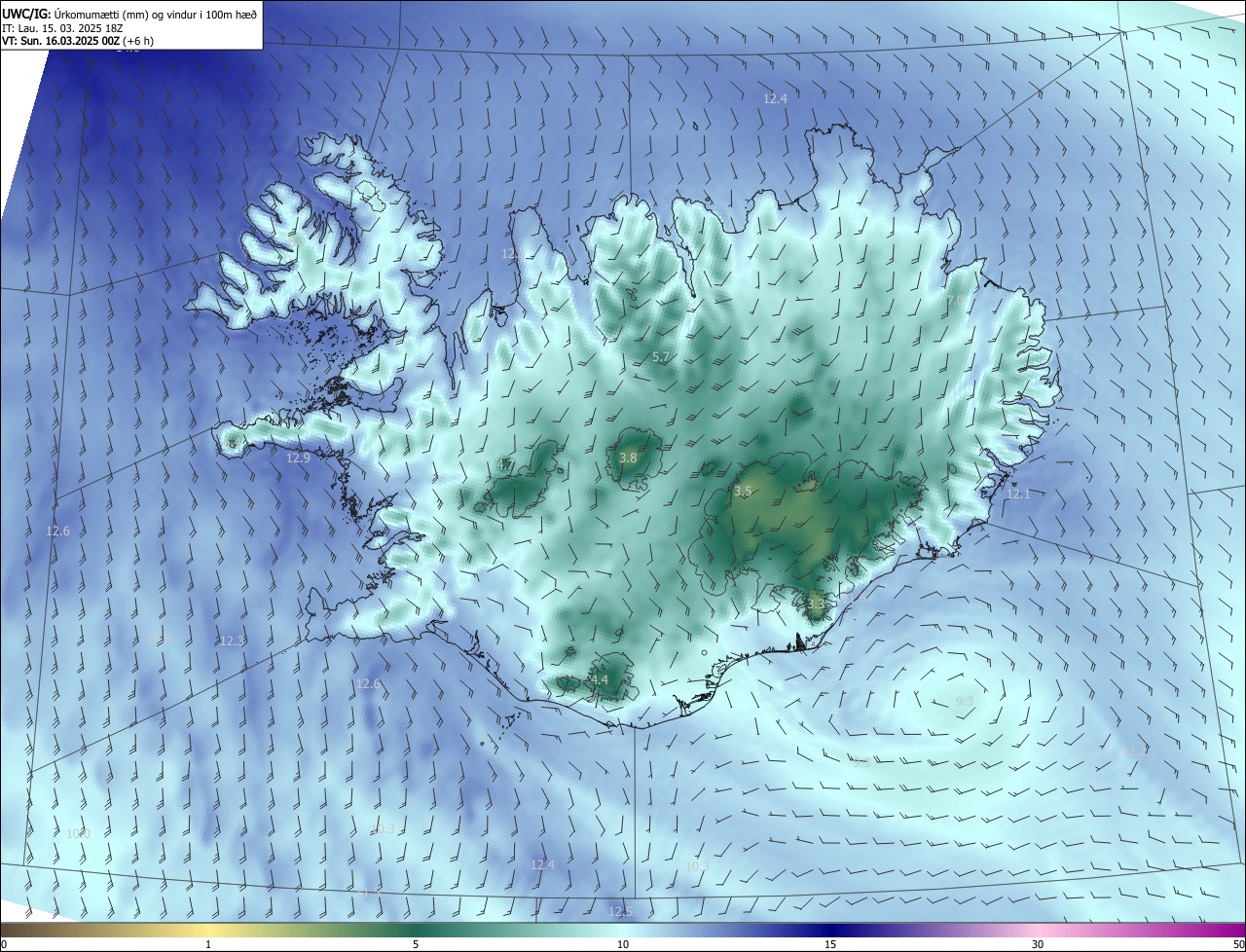This screenshot has width=1246, height=952.
Task: Click the 10.0 value in the southwest ocean
Action: [78, 833]
